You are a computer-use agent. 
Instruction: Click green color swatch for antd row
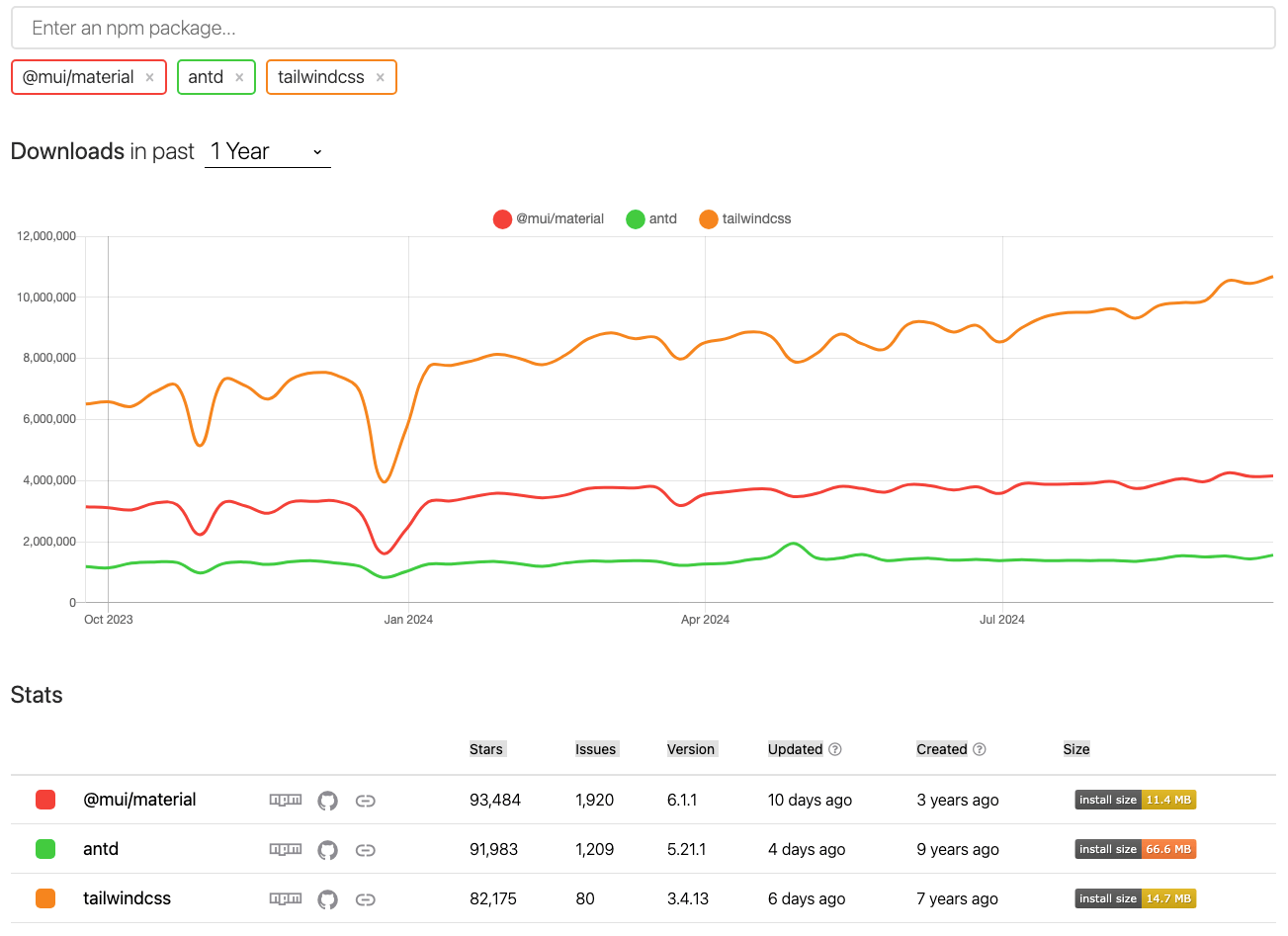(45, 849)
